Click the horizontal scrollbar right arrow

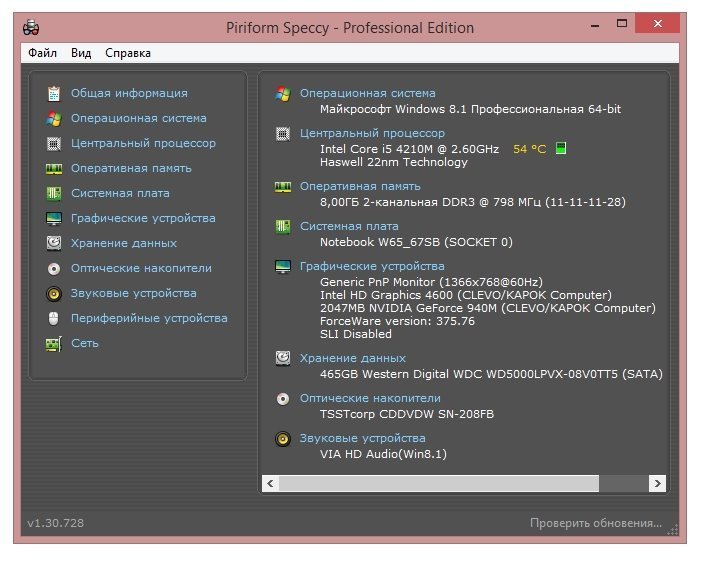[x=657, y=484]
